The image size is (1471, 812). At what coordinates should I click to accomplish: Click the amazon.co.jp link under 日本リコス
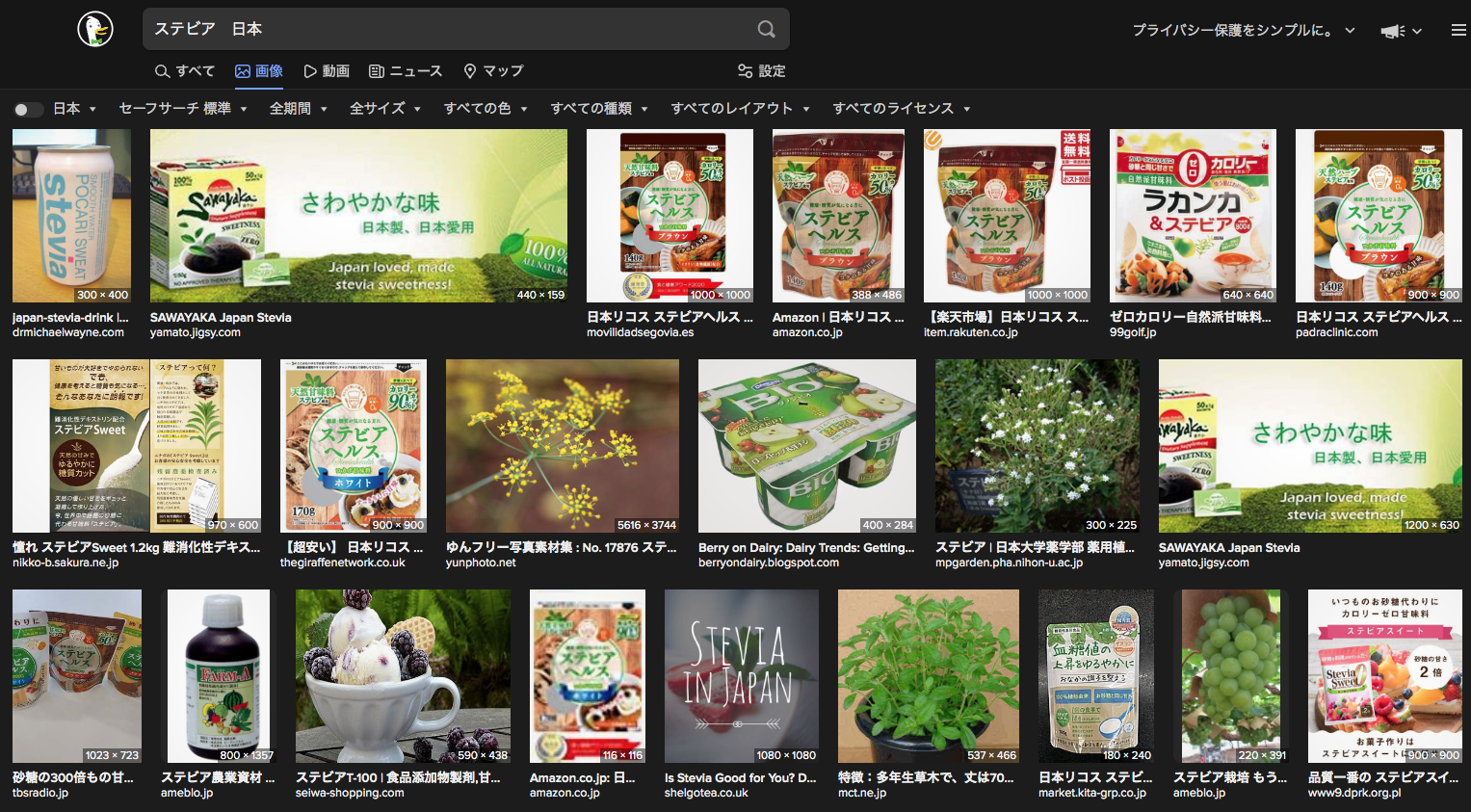coord(807,332)
